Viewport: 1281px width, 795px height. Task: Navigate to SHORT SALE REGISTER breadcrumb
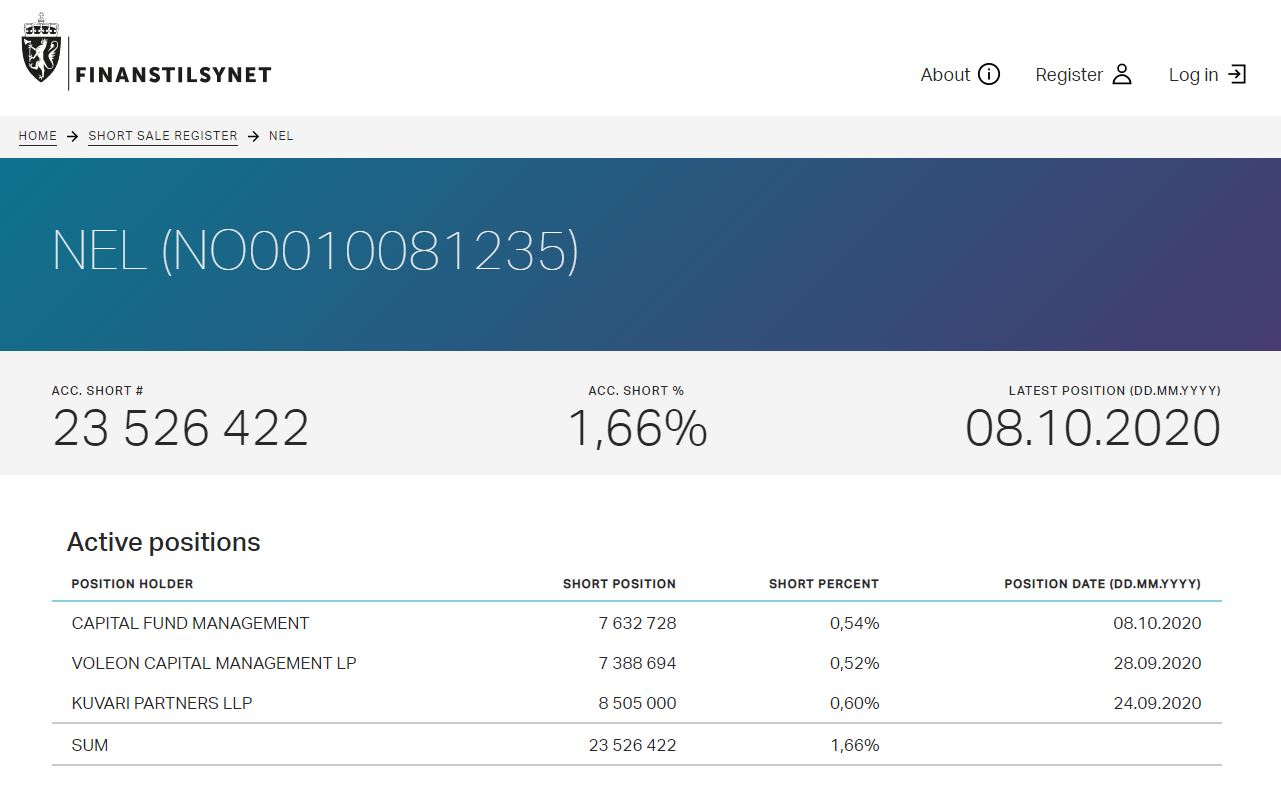point(163,136)
